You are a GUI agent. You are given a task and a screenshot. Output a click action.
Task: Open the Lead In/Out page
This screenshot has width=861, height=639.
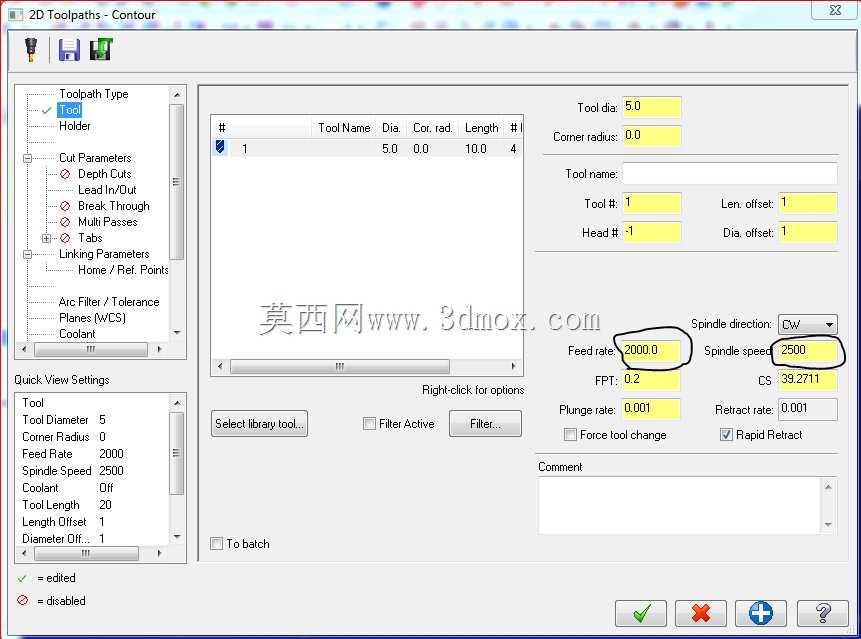tap(107, 190)
